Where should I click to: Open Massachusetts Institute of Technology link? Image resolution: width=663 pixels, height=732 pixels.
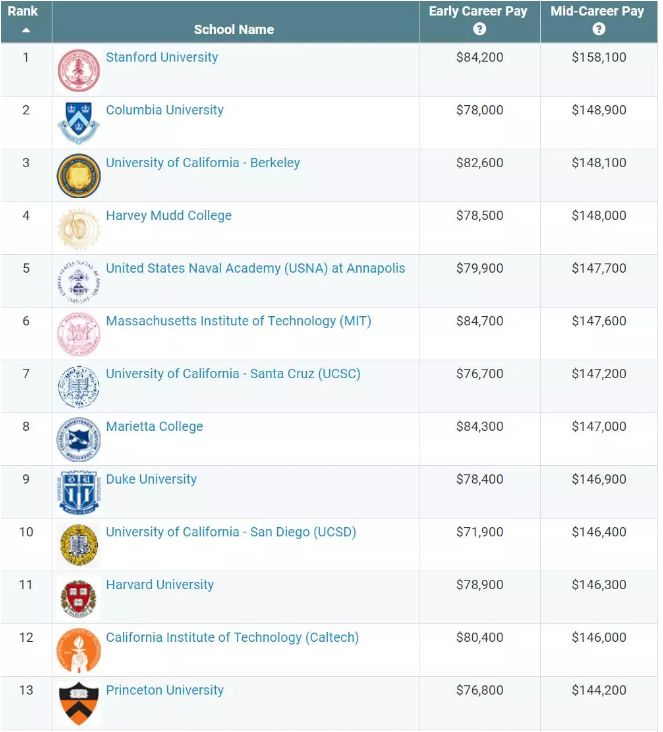tap(239, 321)
